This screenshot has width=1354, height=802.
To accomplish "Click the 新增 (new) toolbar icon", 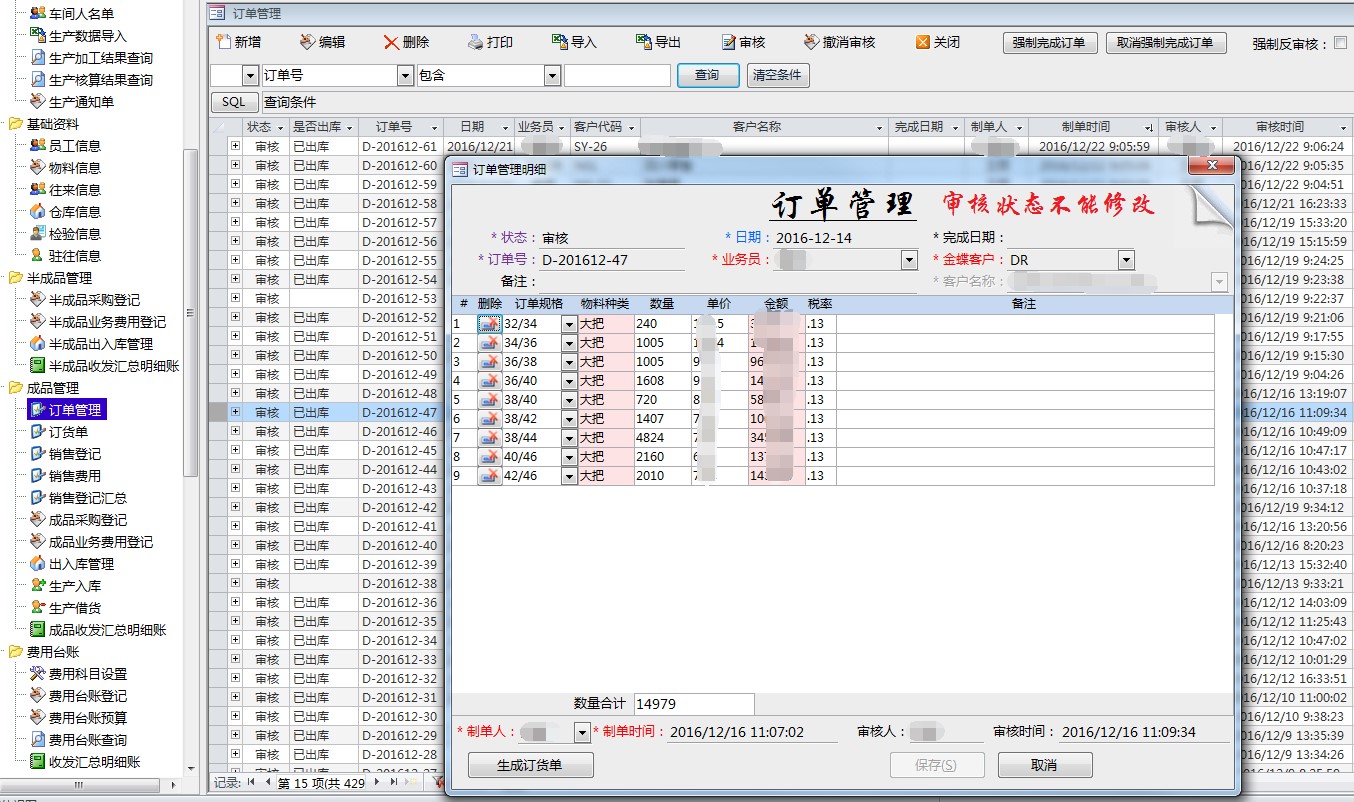I will pyautogui.click(x=224, y=42).
